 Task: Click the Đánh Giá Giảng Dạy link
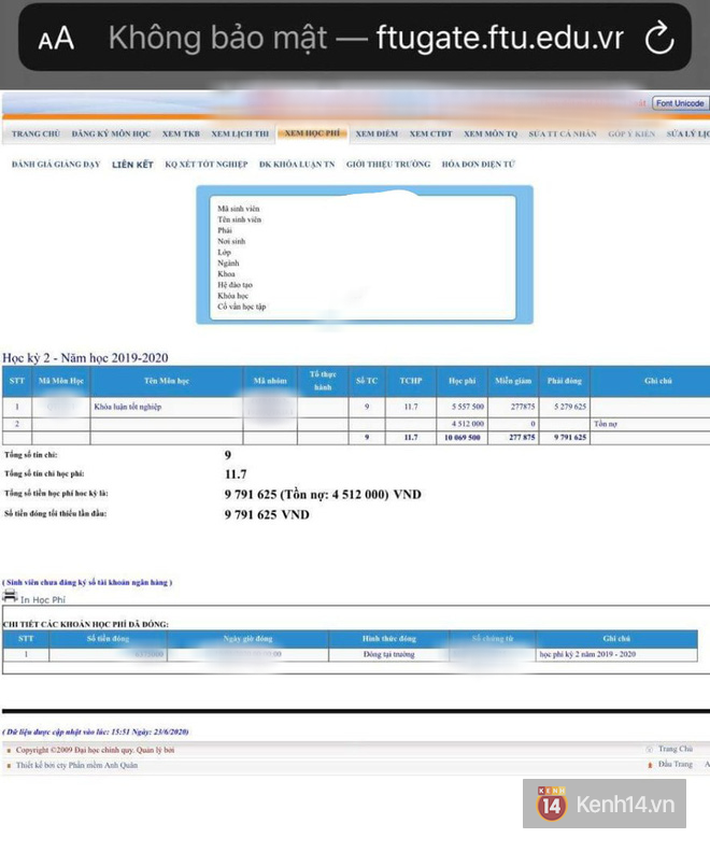click(x=55, y=164)
